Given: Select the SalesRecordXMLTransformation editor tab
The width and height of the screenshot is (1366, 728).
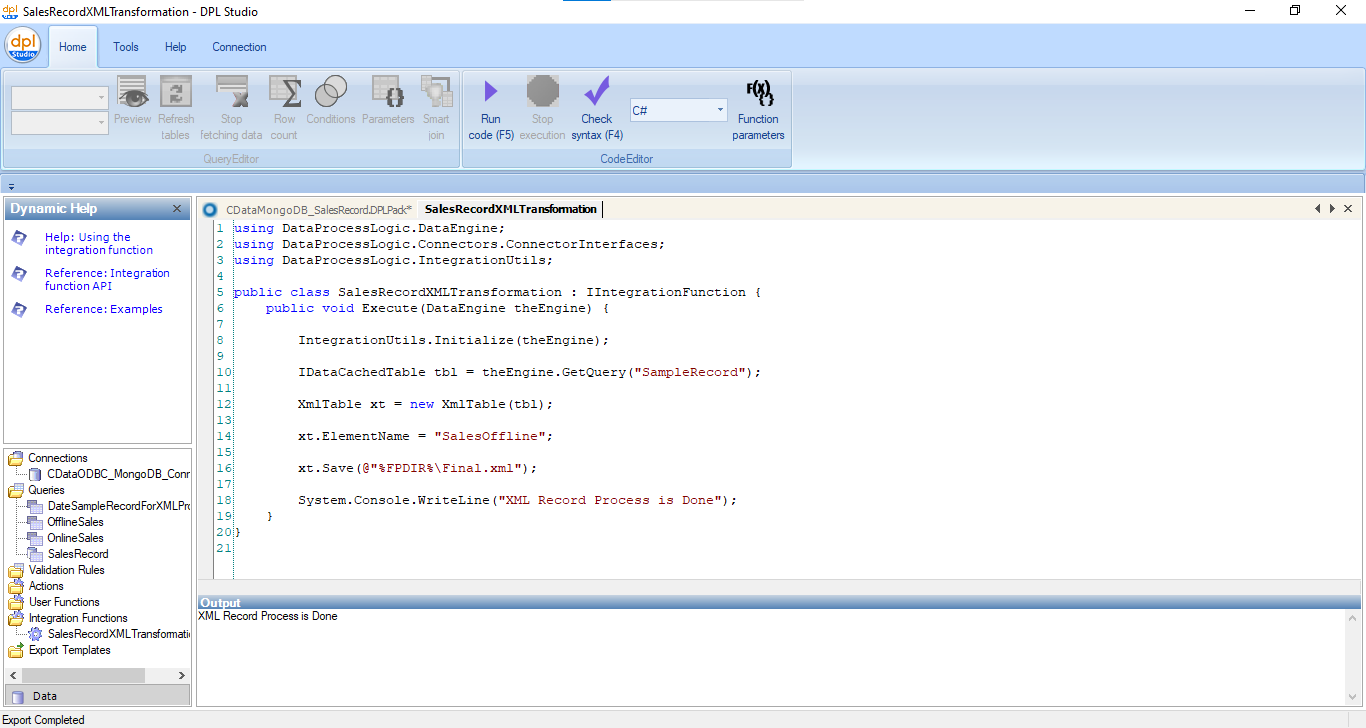Looking at the screenshot, I should tap(510, 209).
